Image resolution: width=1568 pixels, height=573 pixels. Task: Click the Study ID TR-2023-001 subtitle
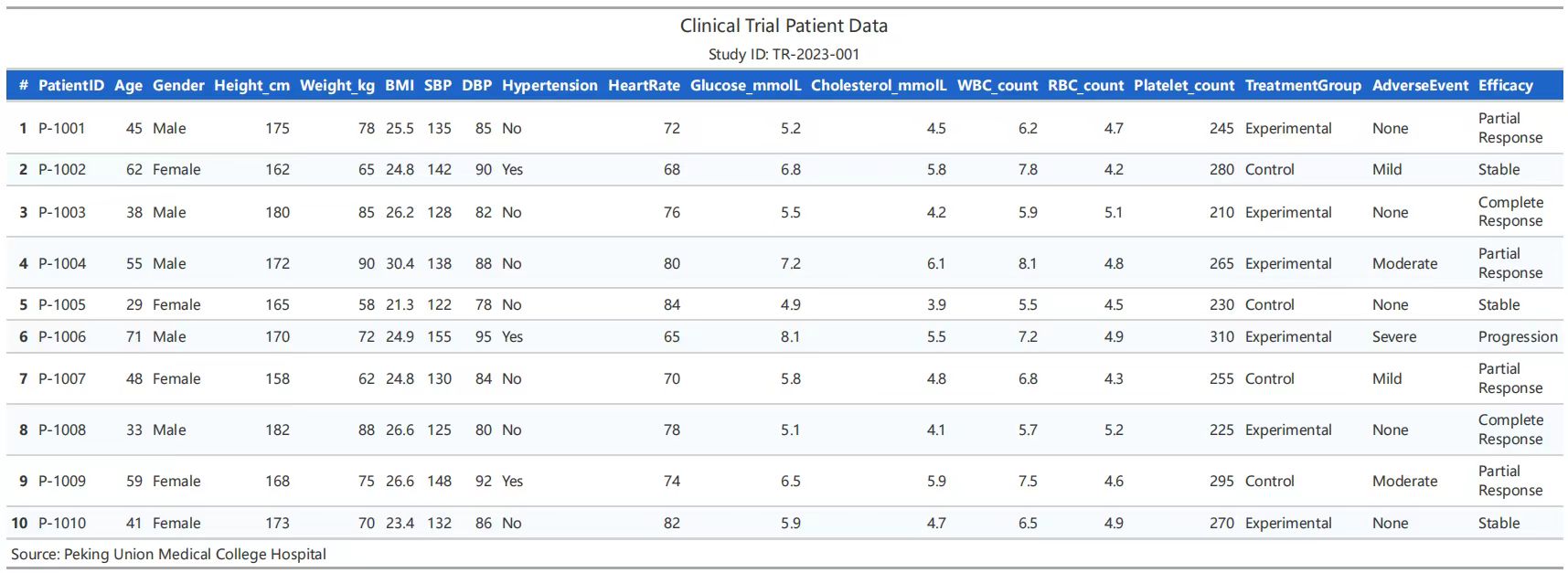click(x=784, y=54)
